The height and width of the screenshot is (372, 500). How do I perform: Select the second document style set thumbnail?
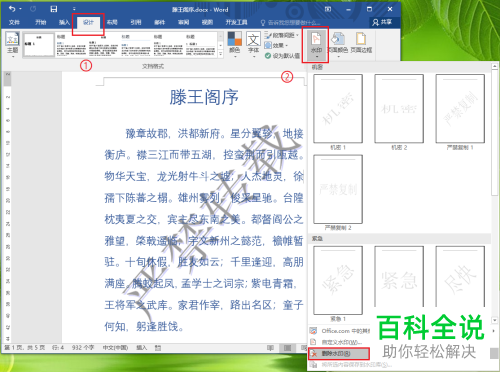(x=71, y=45)
